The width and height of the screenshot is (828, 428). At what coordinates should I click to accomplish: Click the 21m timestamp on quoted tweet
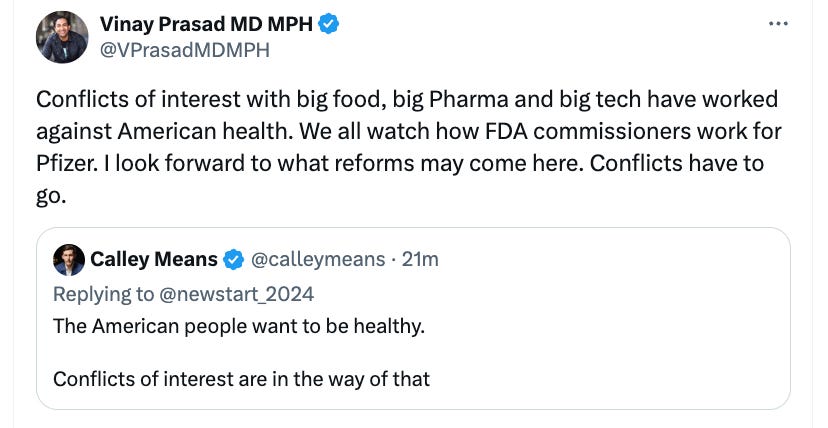[x=420, y=260]
